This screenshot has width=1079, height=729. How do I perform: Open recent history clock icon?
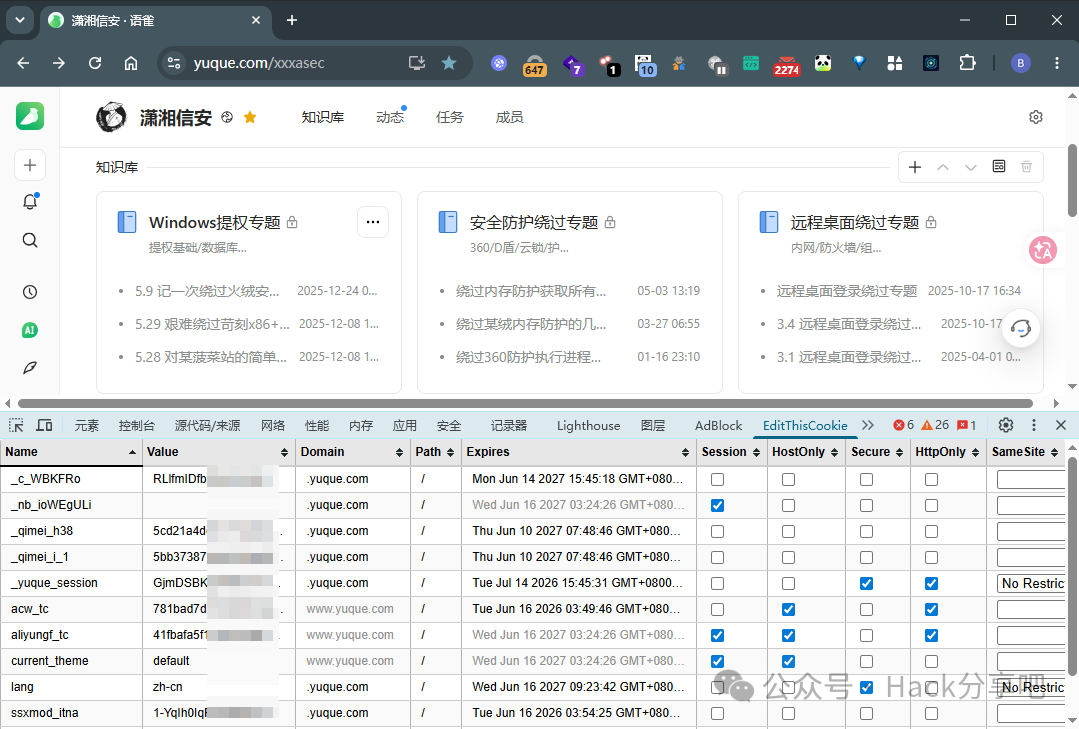[x=30, y=292]
